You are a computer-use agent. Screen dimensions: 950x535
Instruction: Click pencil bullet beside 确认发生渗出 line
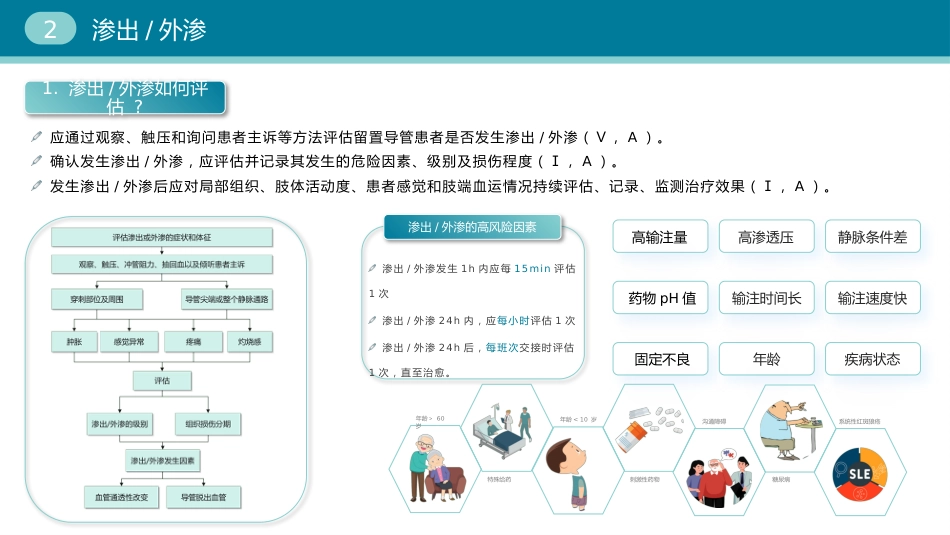[36, 161]
